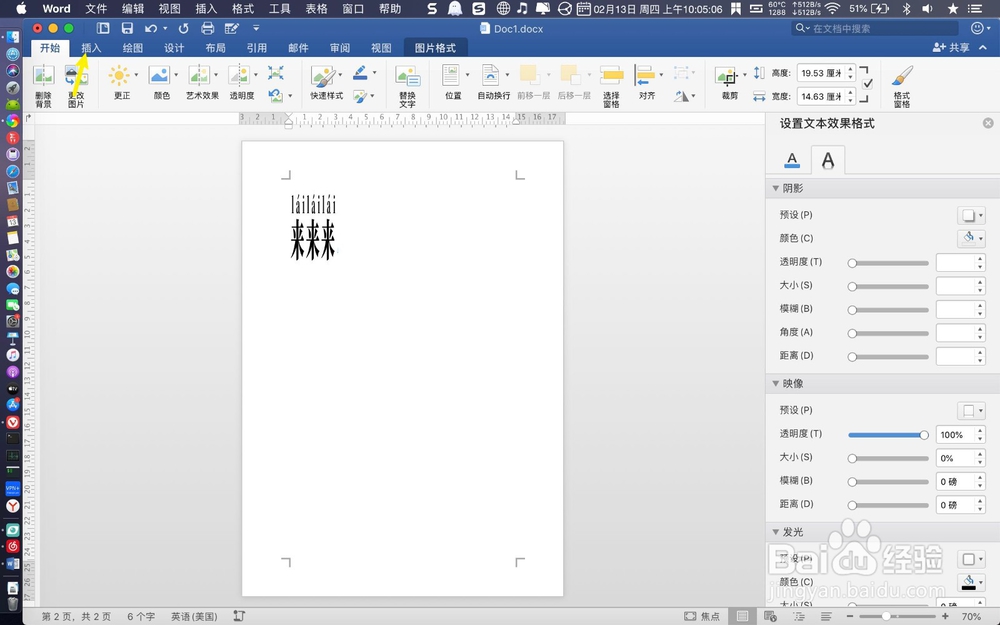The width and height of the screenshot is (1000, 625).
Task: Switch to print layout view in status bar
Action: [742, 616]
